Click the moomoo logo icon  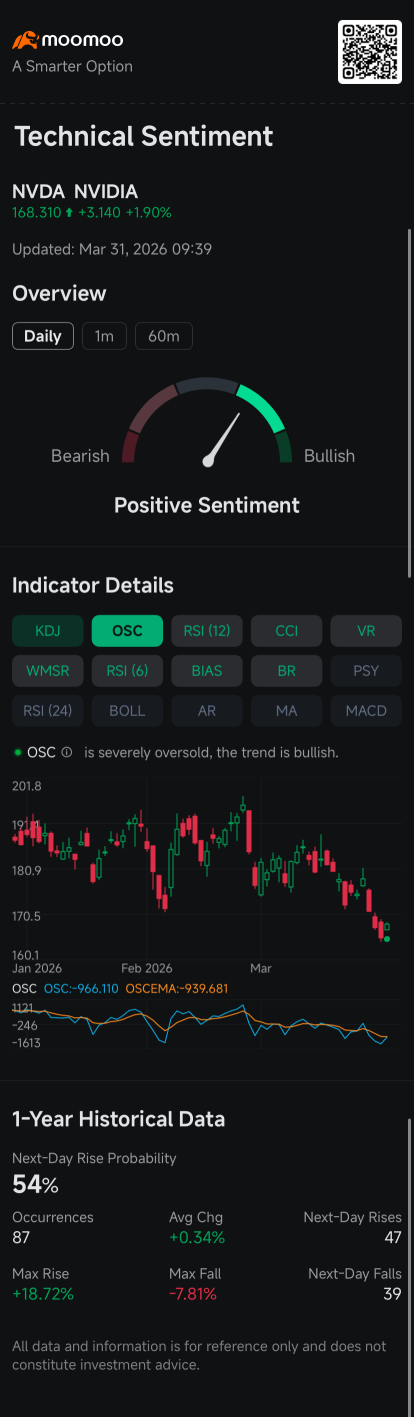pyautogui.click(x=25, y=41)
